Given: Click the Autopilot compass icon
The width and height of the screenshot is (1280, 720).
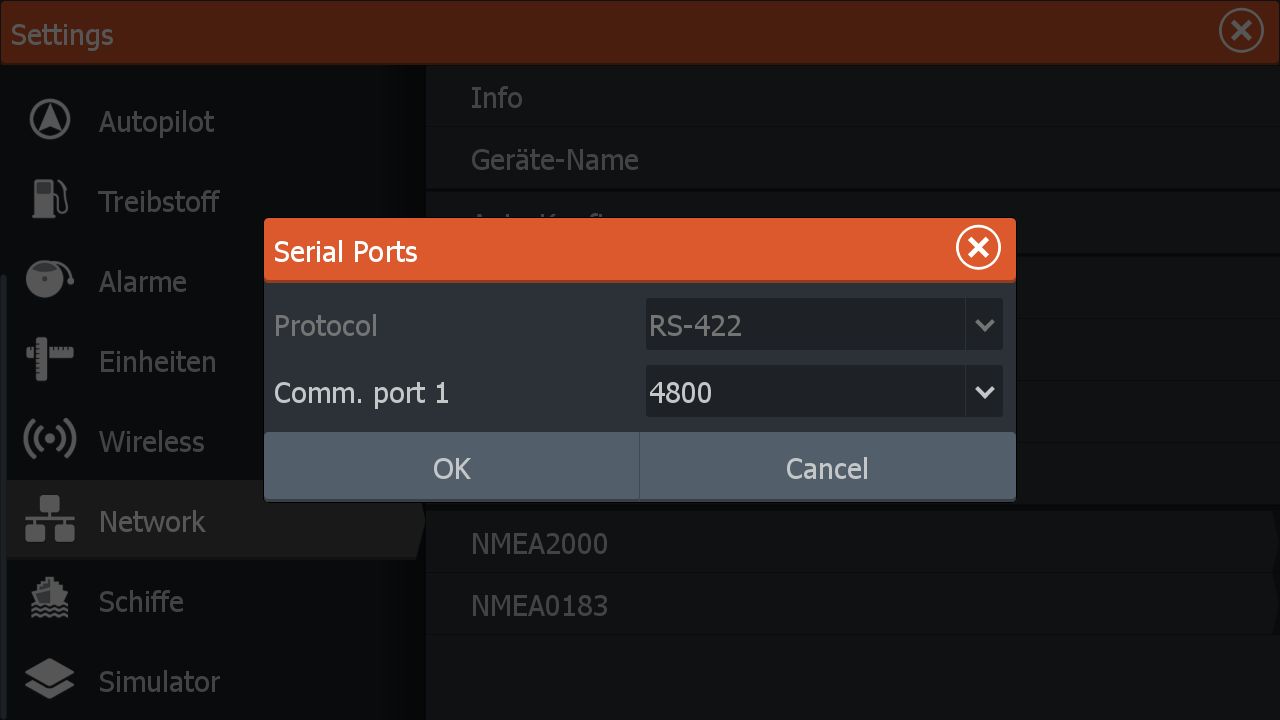Looking at the screenshot, I should coord(49,120).
